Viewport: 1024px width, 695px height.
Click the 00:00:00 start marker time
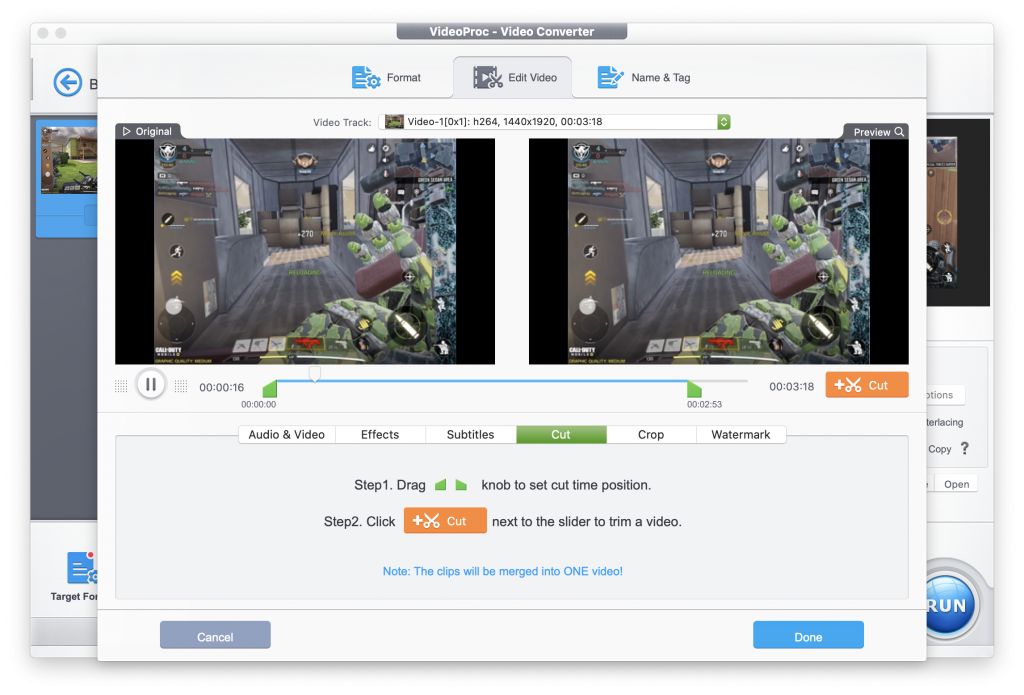(259, 404)
